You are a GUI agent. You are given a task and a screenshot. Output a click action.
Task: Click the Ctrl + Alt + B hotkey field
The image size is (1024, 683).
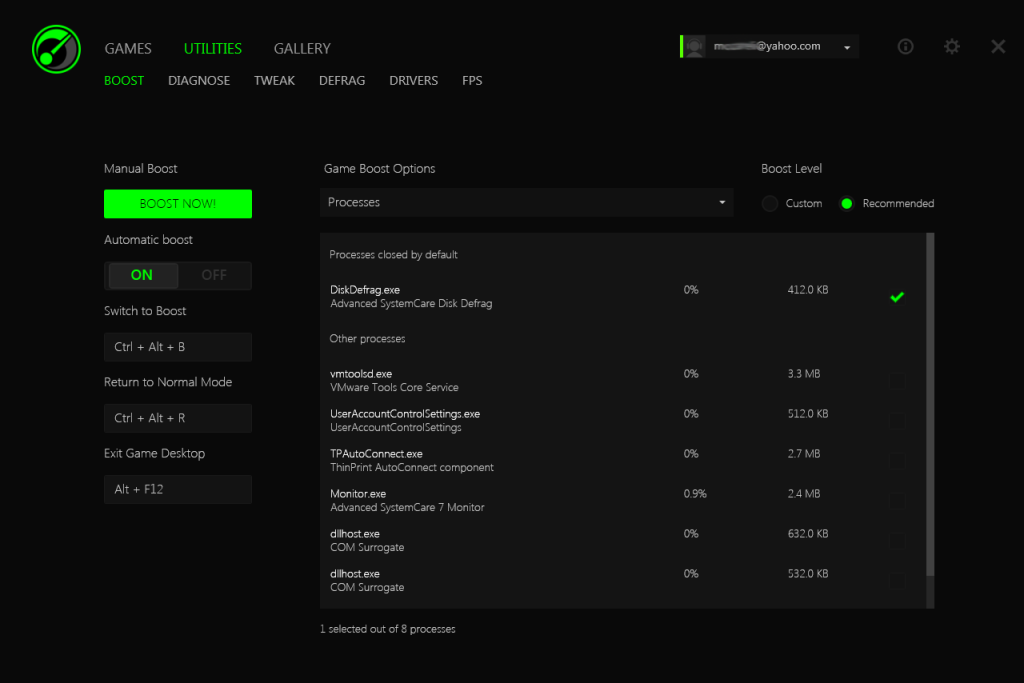pos(178,347)
